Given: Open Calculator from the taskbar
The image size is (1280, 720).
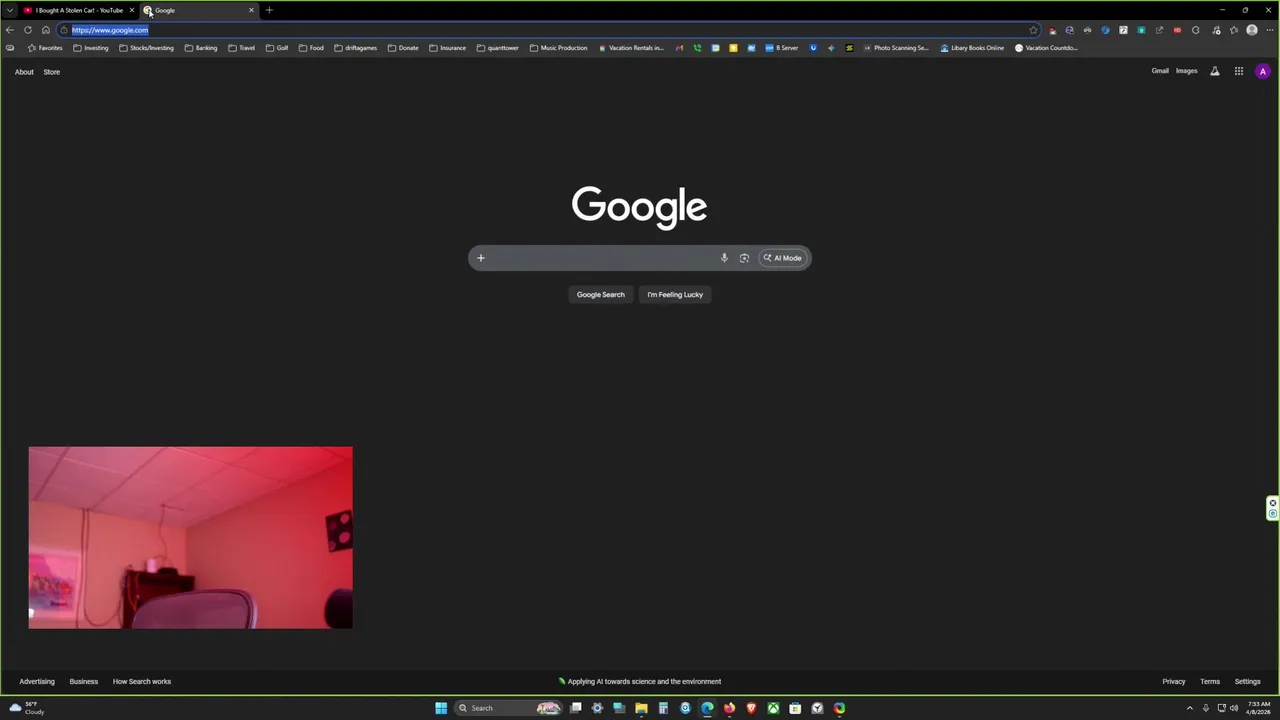Looking at the screenshot, I should pos(663,708).
